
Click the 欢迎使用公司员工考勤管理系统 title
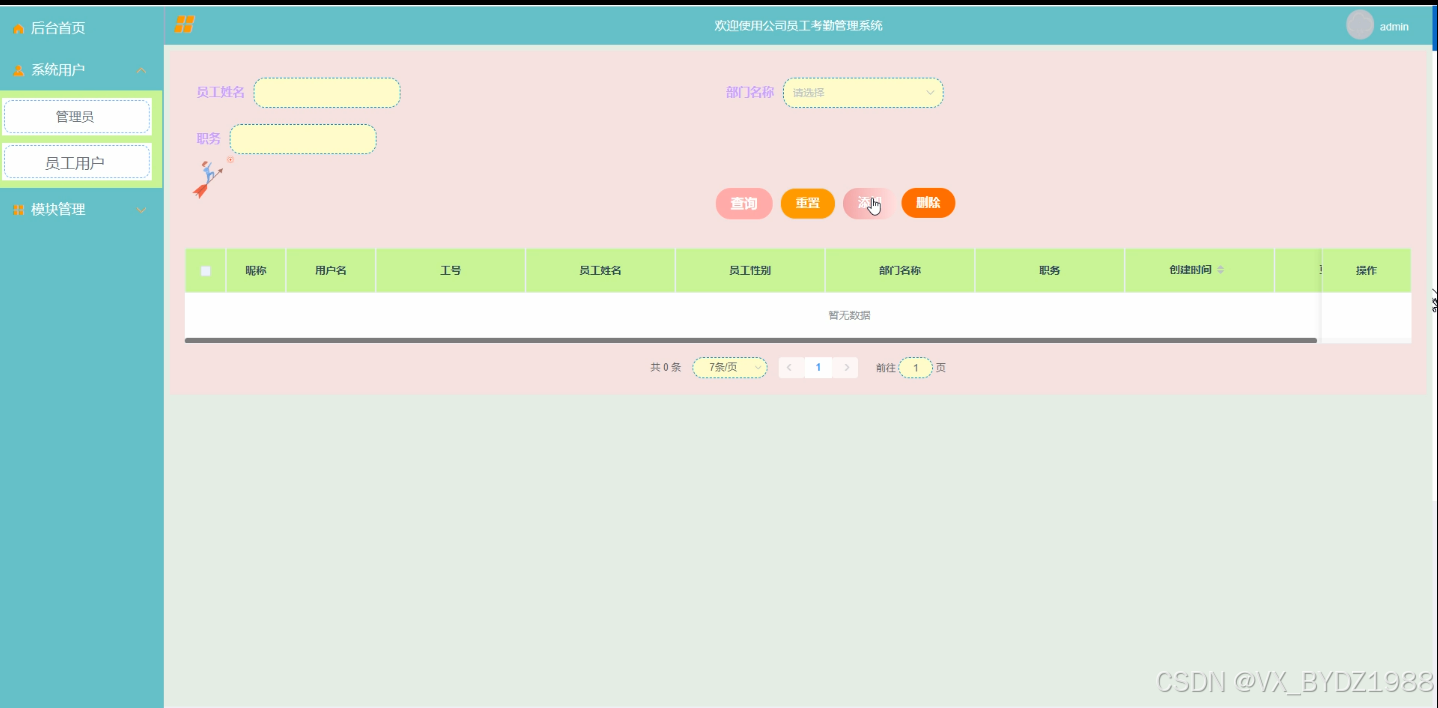pos(799,26)
